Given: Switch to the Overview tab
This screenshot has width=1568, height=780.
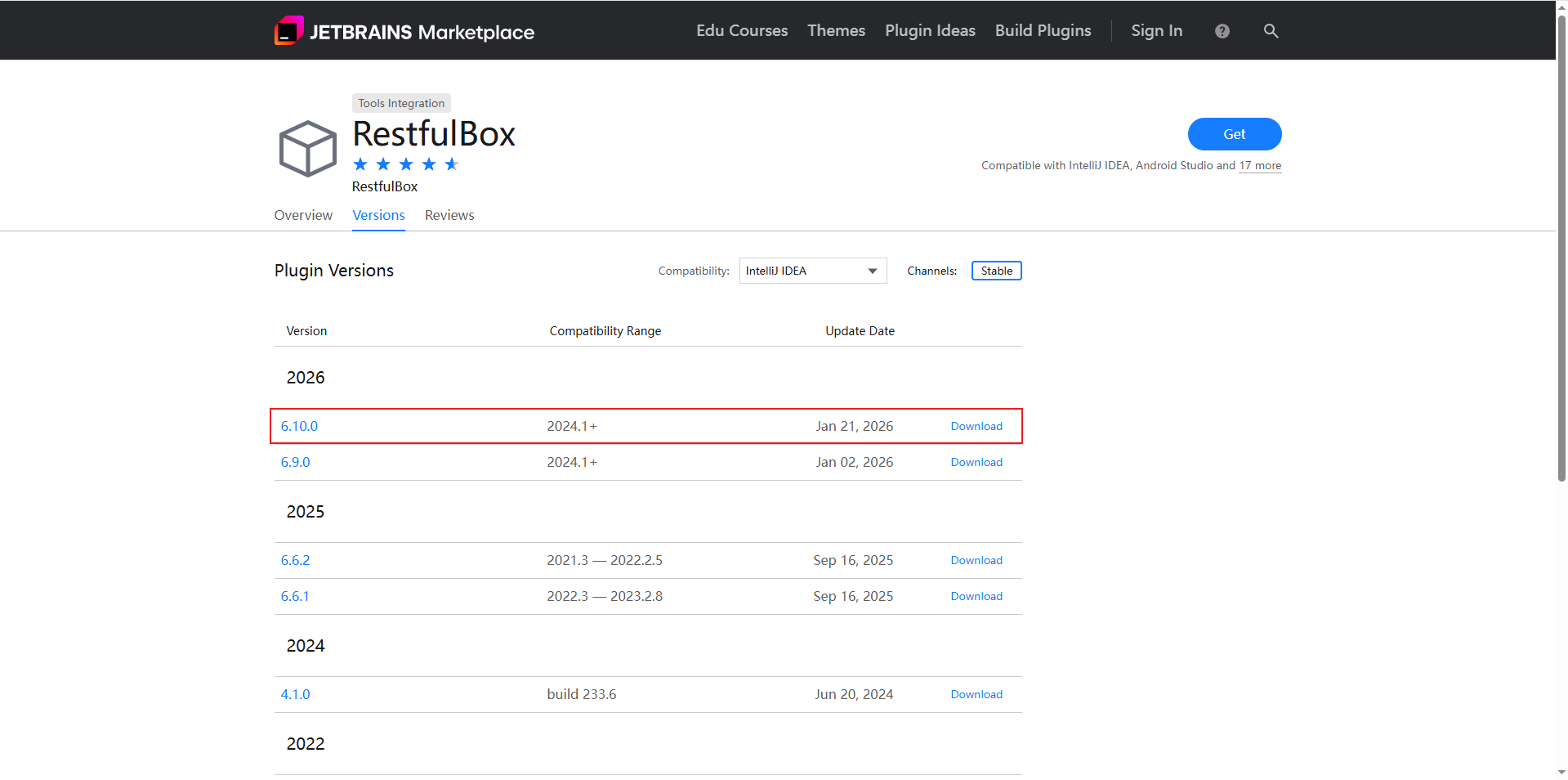Looking at the screenshot, I should coord(303,215).
